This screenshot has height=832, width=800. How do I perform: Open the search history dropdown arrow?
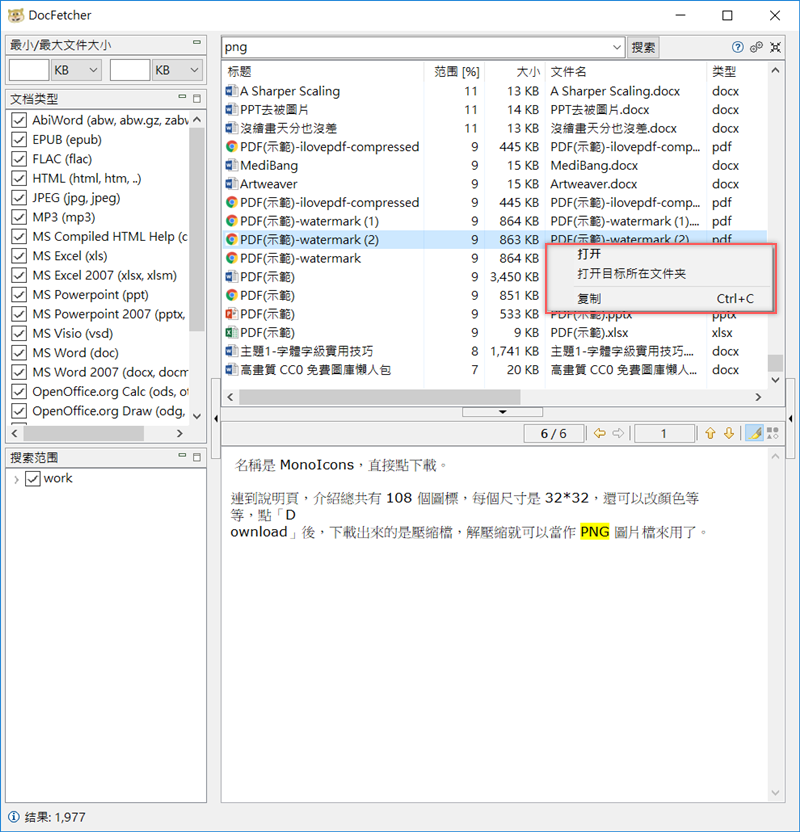click(616, 47)
